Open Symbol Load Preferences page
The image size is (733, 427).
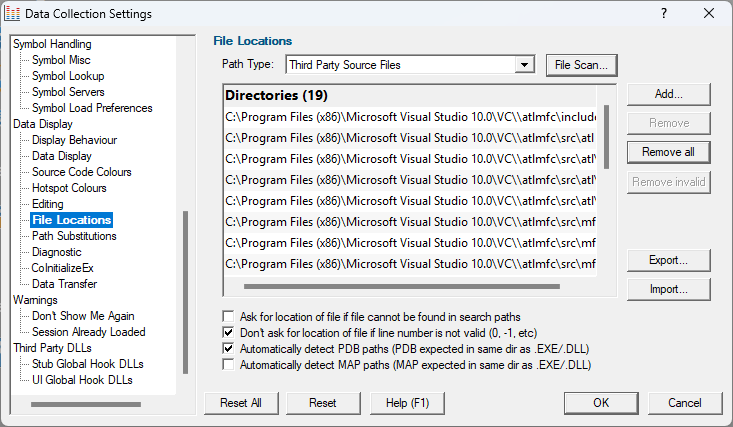pyautogui.click(x=92, y=108)
